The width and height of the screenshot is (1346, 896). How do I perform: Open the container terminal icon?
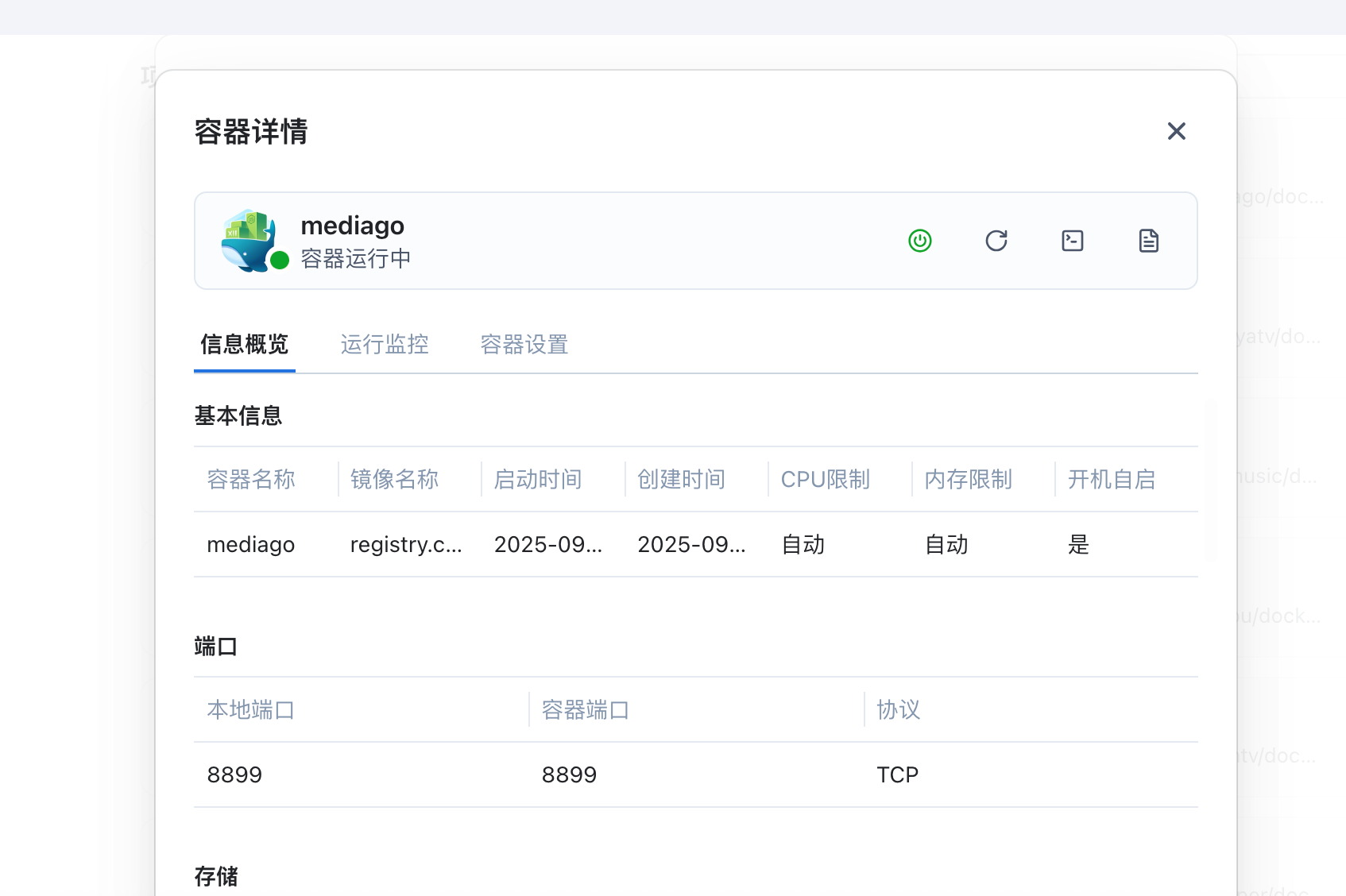(x=1072, y=241)
